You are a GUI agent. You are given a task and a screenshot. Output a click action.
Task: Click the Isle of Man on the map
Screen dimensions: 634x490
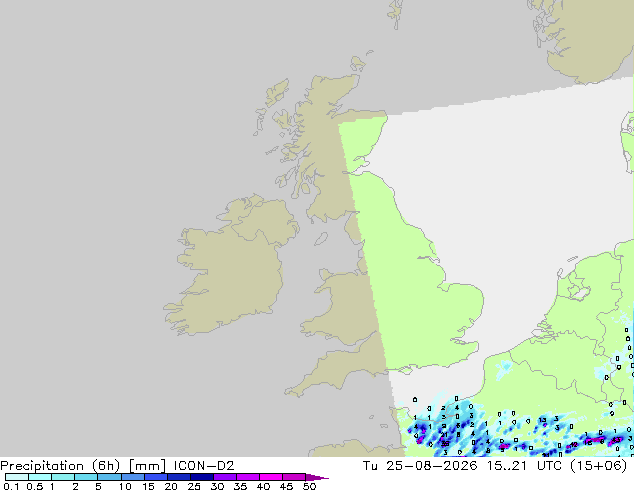(321, 239)
